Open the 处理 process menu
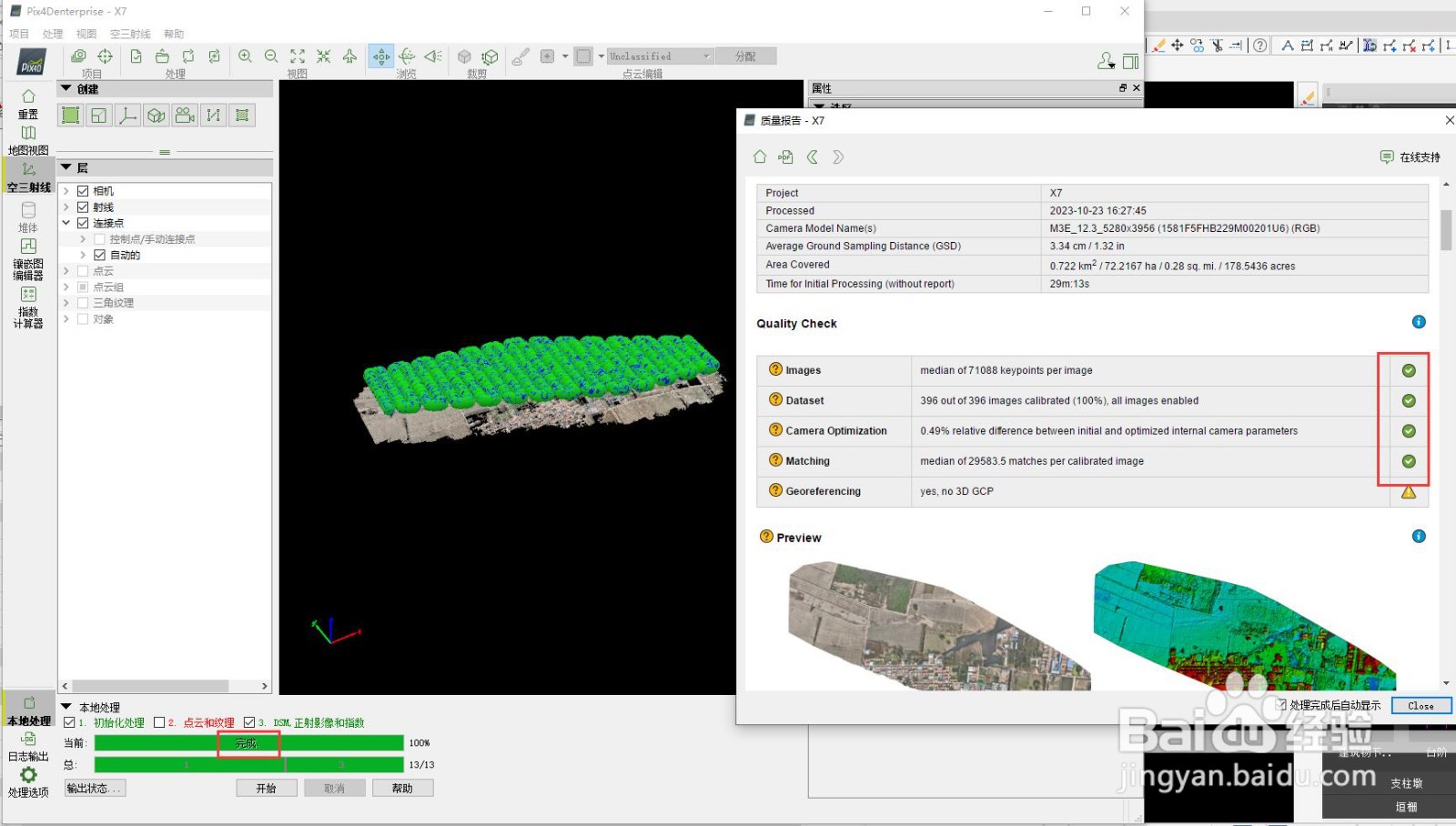 click(53, 34)
